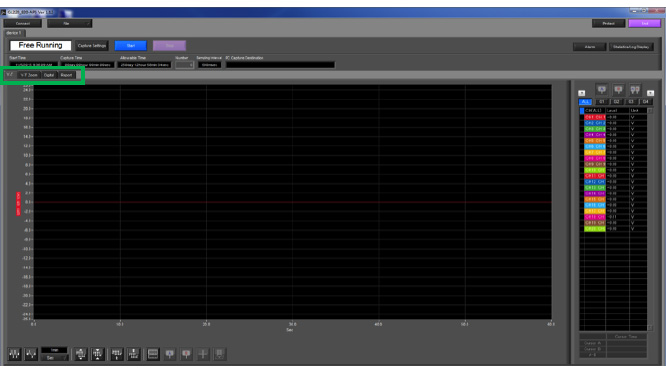Click the time value field above Sec dropdown

(x=54, y=350)
